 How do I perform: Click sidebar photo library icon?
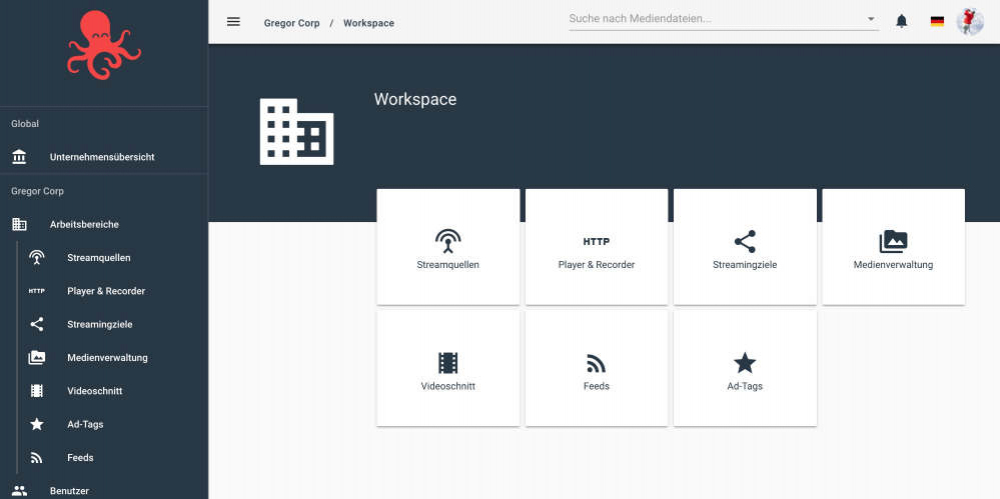tap(37, 357)
